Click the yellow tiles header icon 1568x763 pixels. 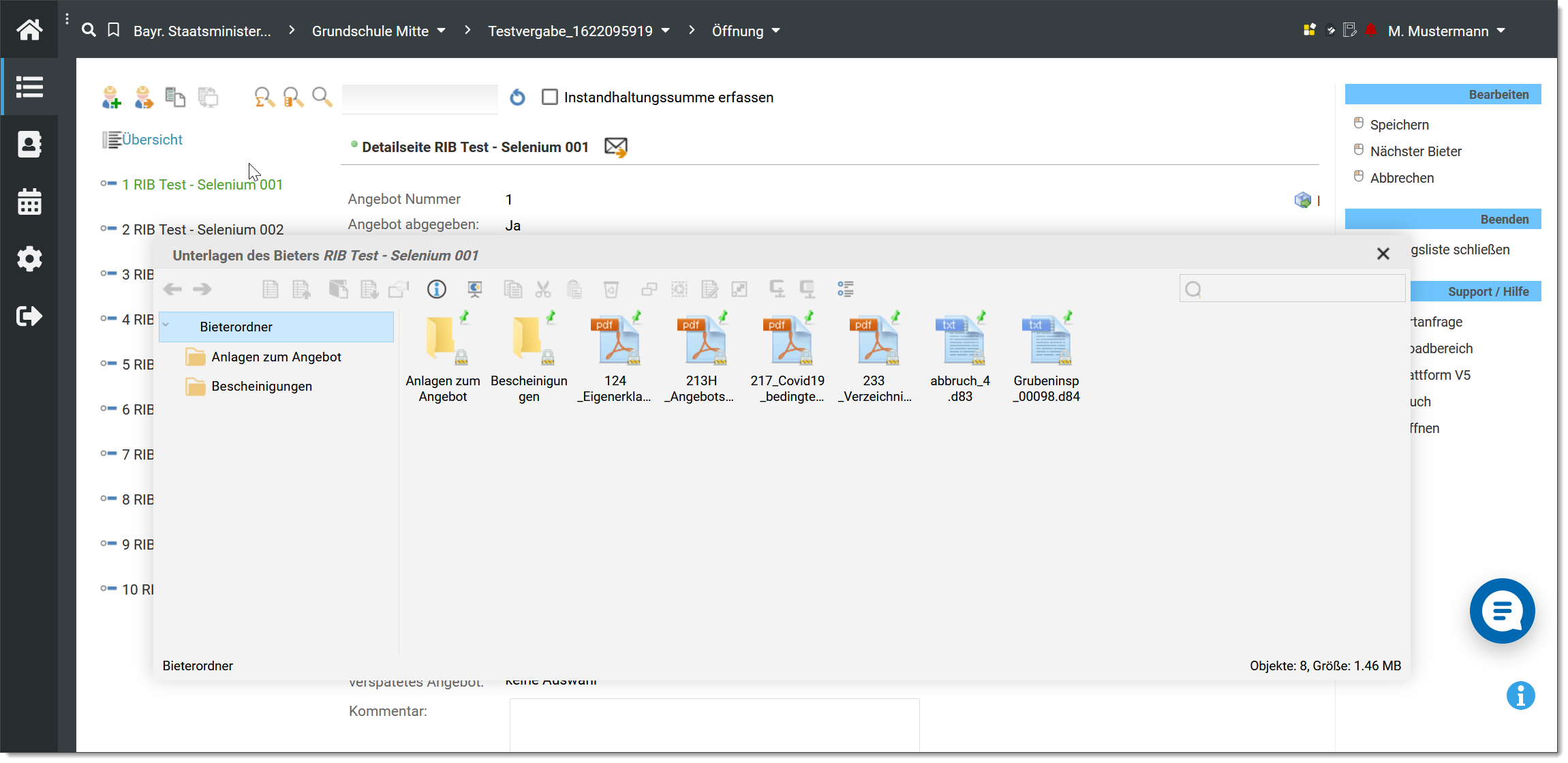click(1309, 30)
